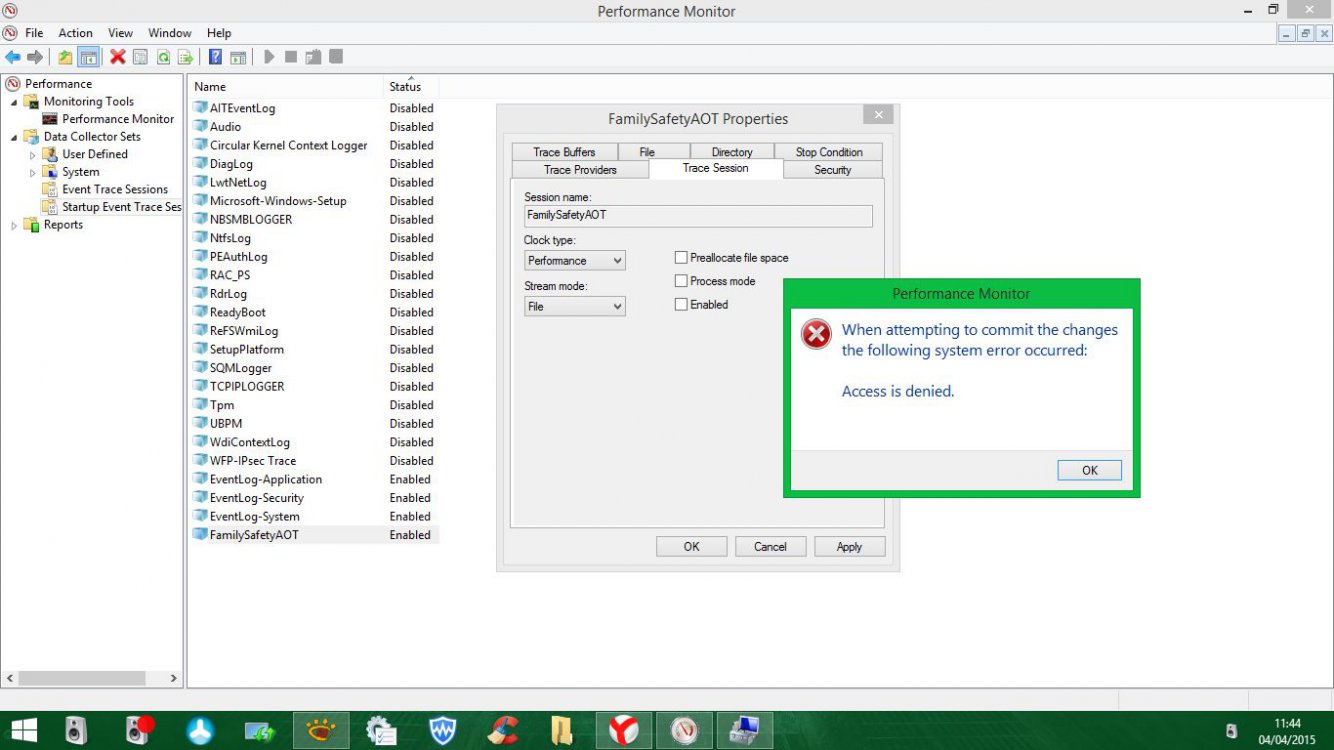This screenshot has width=1334, height=750.
Task: Open the CCleaner taskbar icon
Action: click(504, 731)
